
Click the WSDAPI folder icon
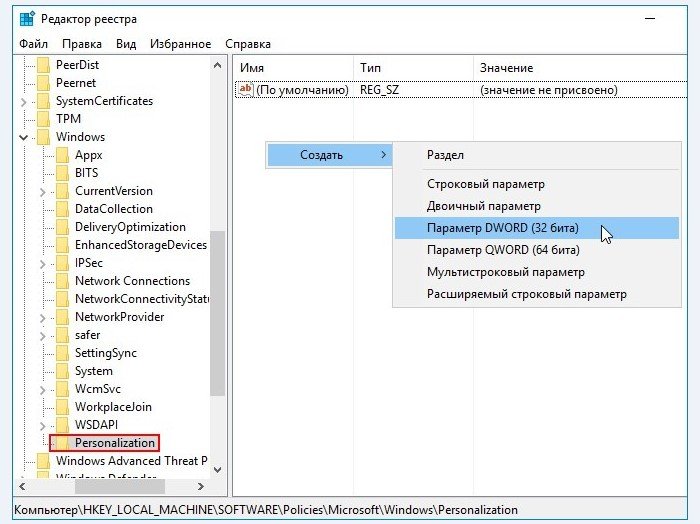[62, 425]
